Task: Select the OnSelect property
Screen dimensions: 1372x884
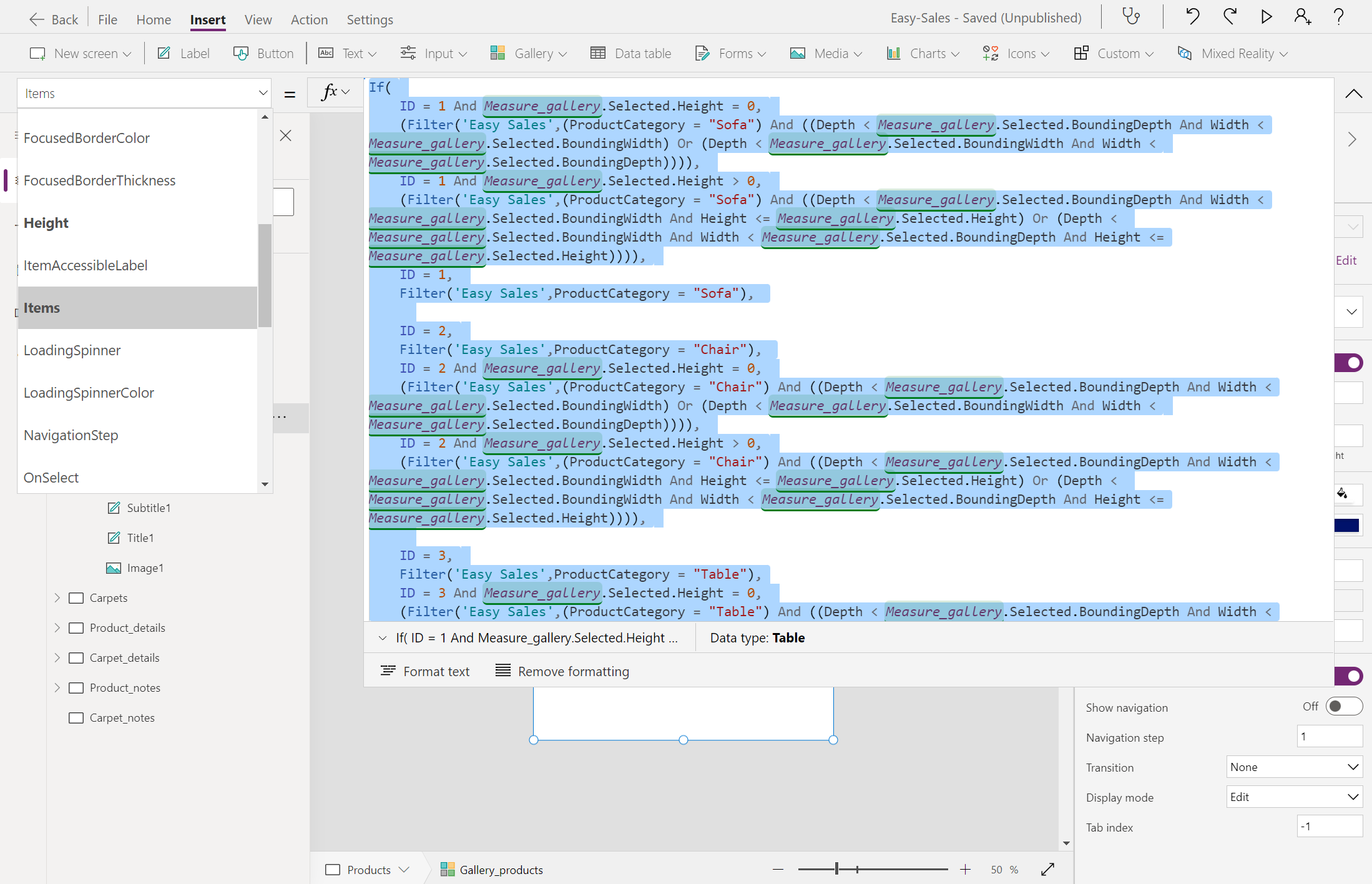Action: [x=137, y=478]
